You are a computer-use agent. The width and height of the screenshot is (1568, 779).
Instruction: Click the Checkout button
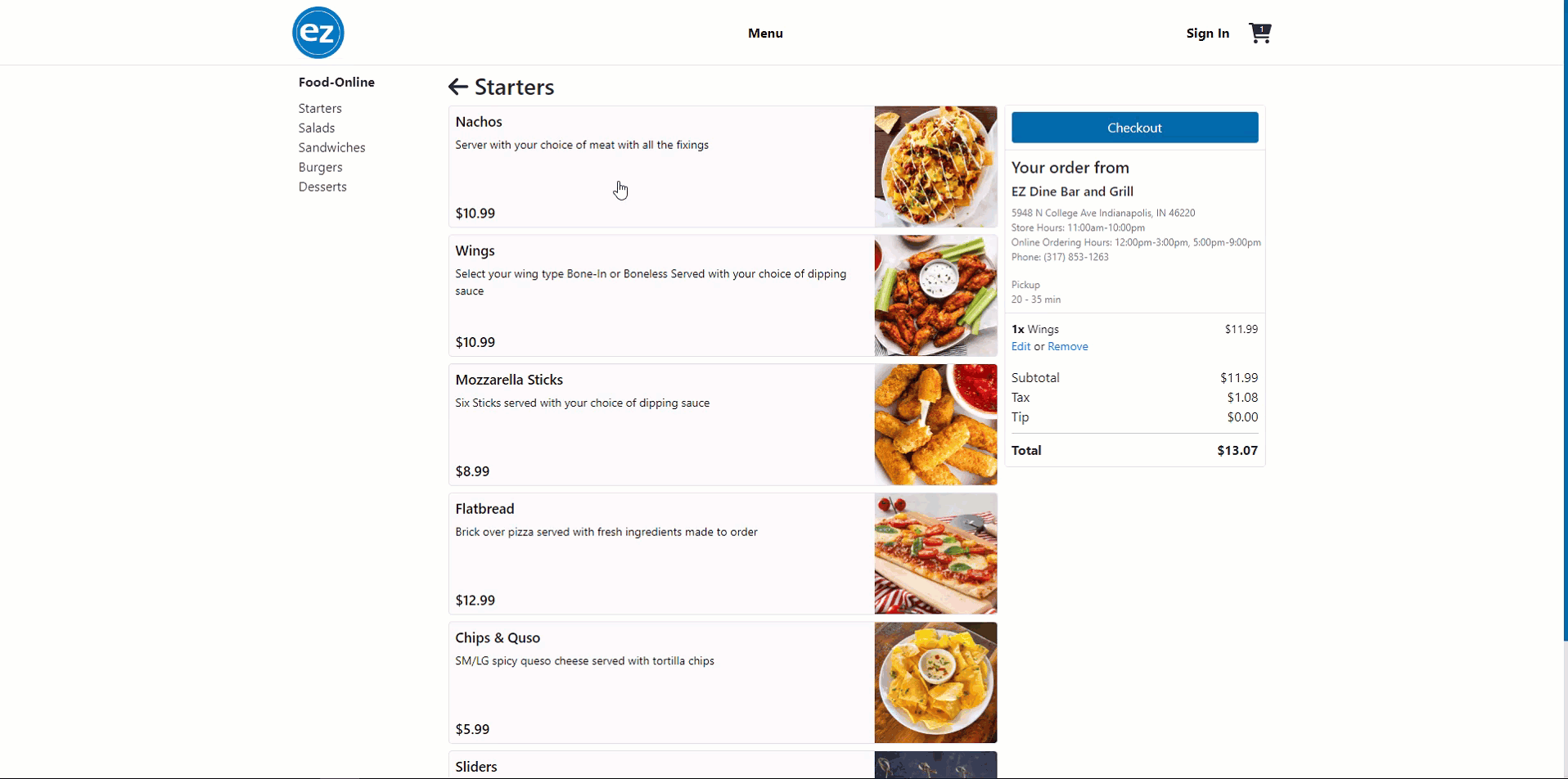1134,128
